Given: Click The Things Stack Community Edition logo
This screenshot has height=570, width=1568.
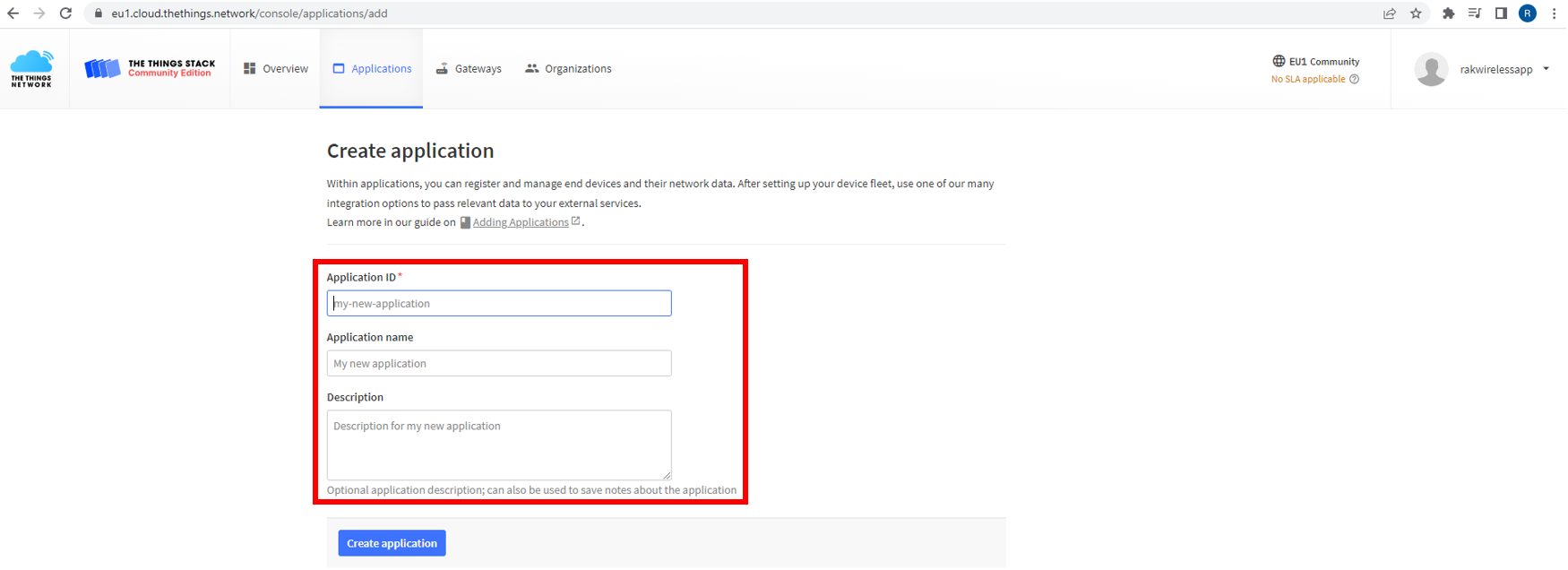Looking at the screenshot, I should click(150, 68).
